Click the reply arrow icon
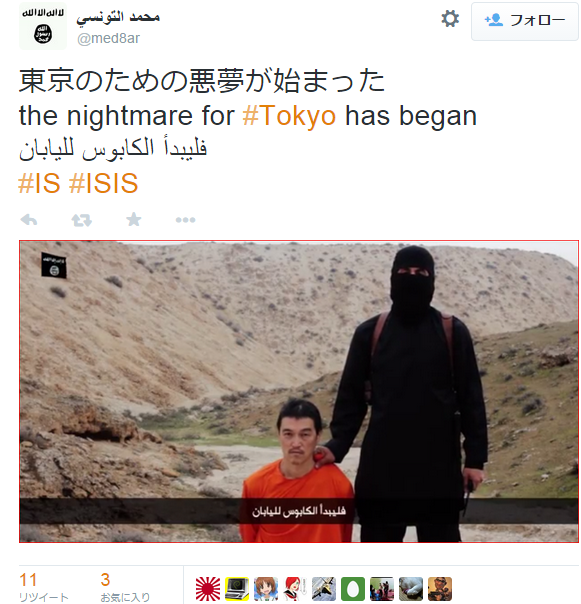The height and width of the screenshot is (604, 581). (29, 220)
